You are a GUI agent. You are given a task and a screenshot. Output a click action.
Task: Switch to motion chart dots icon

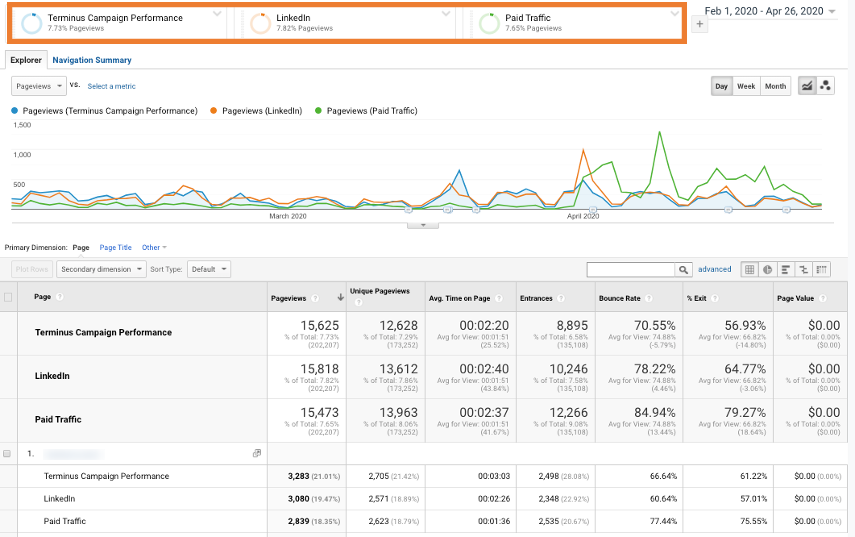pos(826,86)
